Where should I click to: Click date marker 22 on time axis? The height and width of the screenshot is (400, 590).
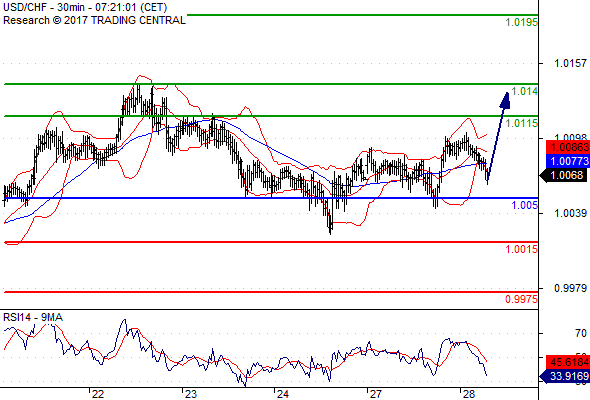[x=98, y=394]
